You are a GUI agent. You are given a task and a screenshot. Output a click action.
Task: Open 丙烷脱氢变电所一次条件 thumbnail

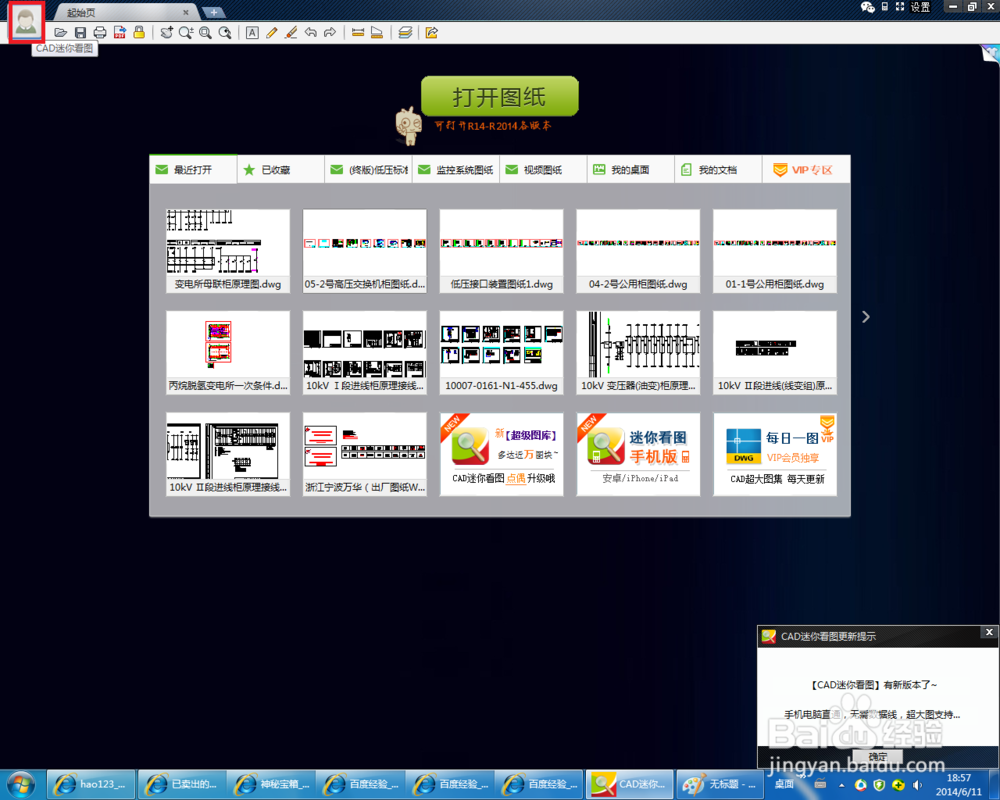pyautogui.click(x=228, y=352)
